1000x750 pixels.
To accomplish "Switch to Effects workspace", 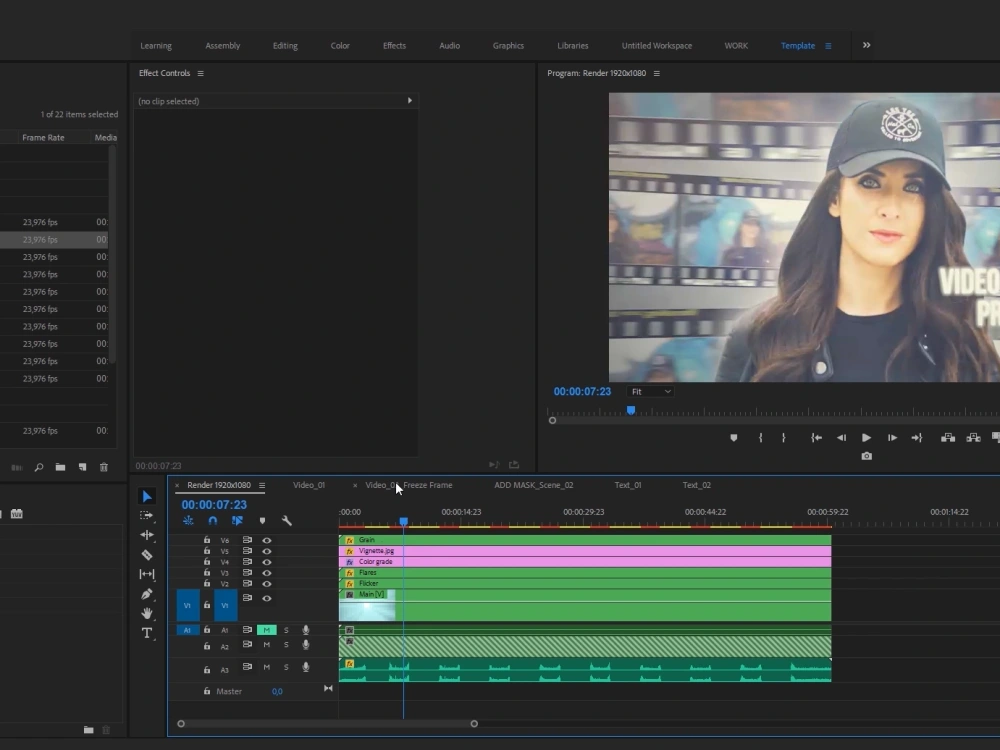I will tap(394, 46).
